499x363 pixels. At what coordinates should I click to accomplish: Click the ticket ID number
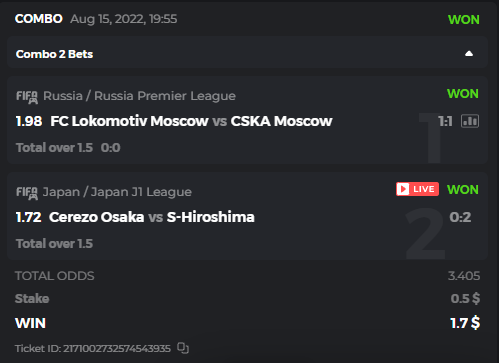click(117, 348)
